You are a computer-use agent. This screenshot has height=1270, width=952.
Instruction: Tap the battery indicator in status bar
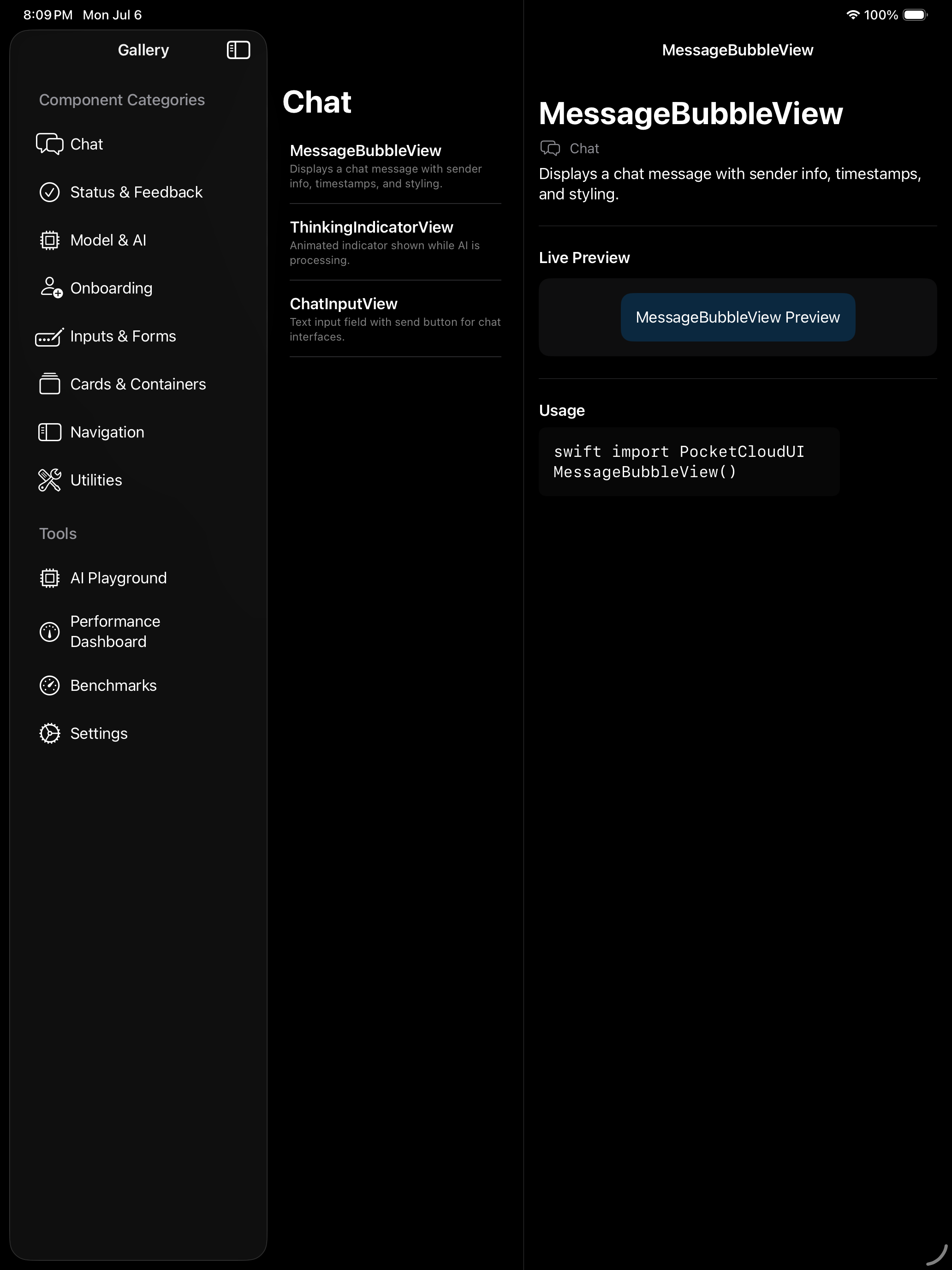click(915, 15)
